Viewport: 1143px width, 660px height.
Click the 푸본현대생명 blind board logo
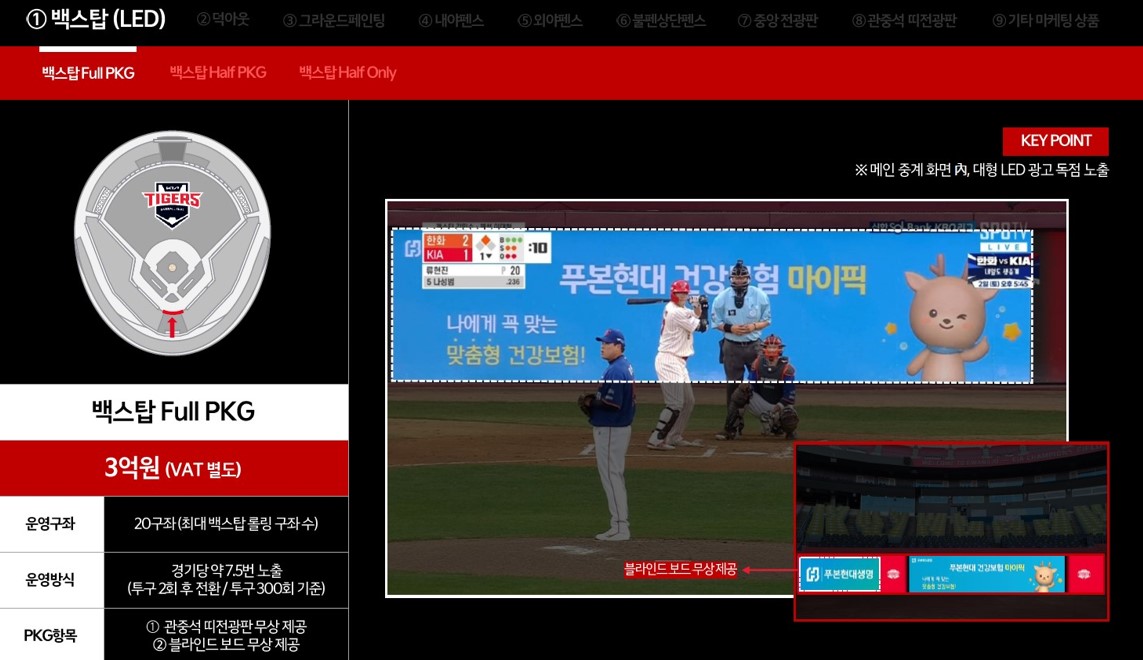[x=839, y=574]
